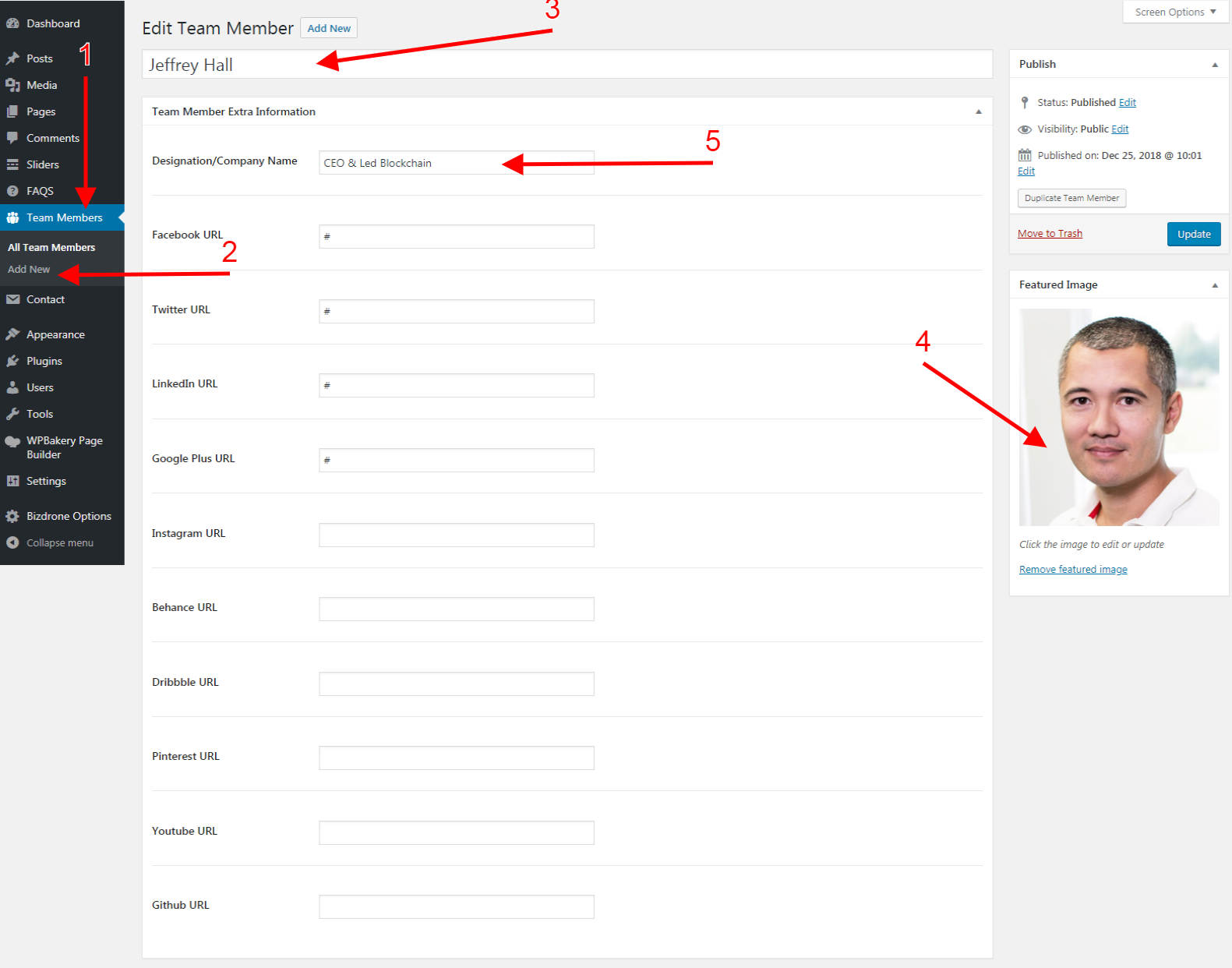Open the Screen Options dropdown
The height and width of the screenshot is (968, 1232).
click(x=1175, y=12)
